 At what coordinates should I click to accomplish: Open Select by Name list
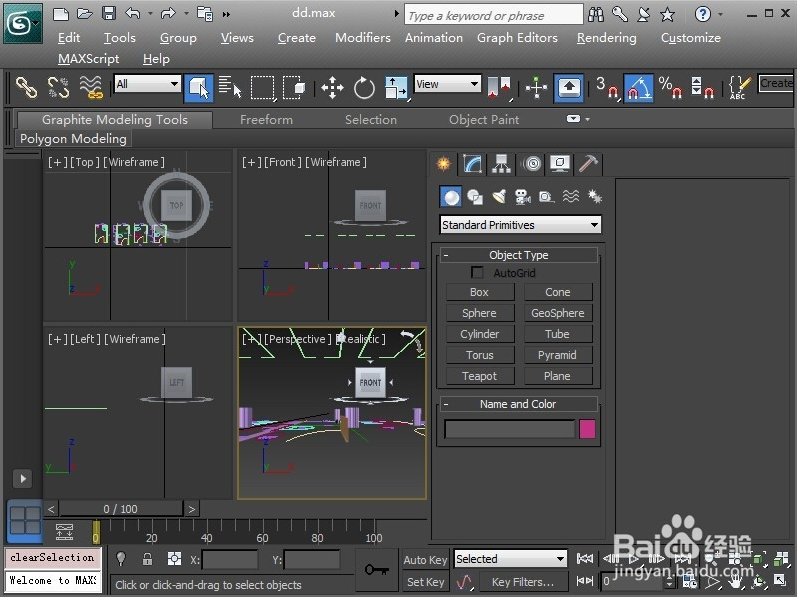click(230, 87)
